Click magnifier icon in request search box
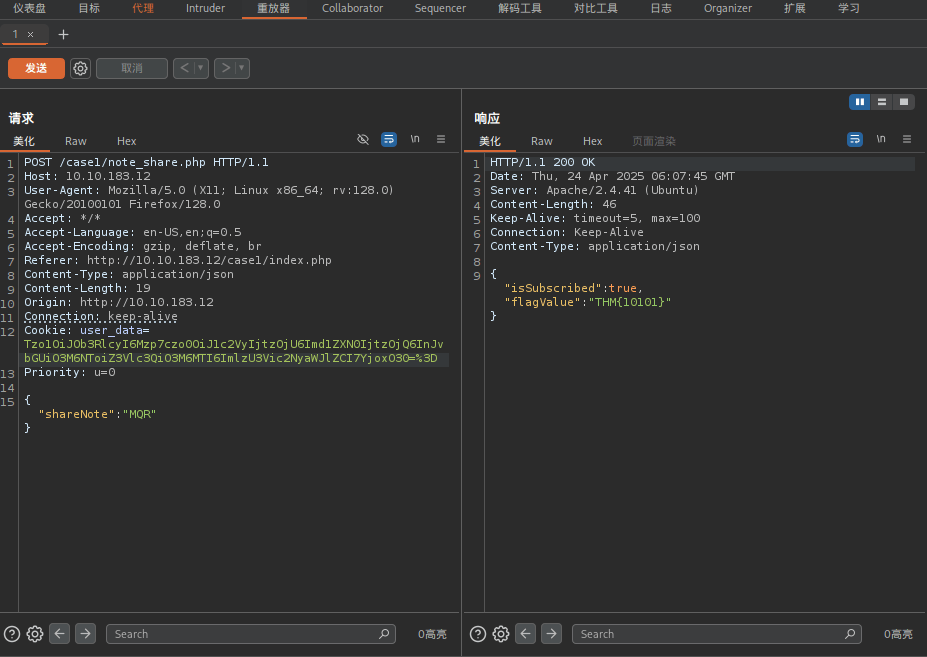The width and height of the screenshot is (927, 657). (x=384, y=634)
